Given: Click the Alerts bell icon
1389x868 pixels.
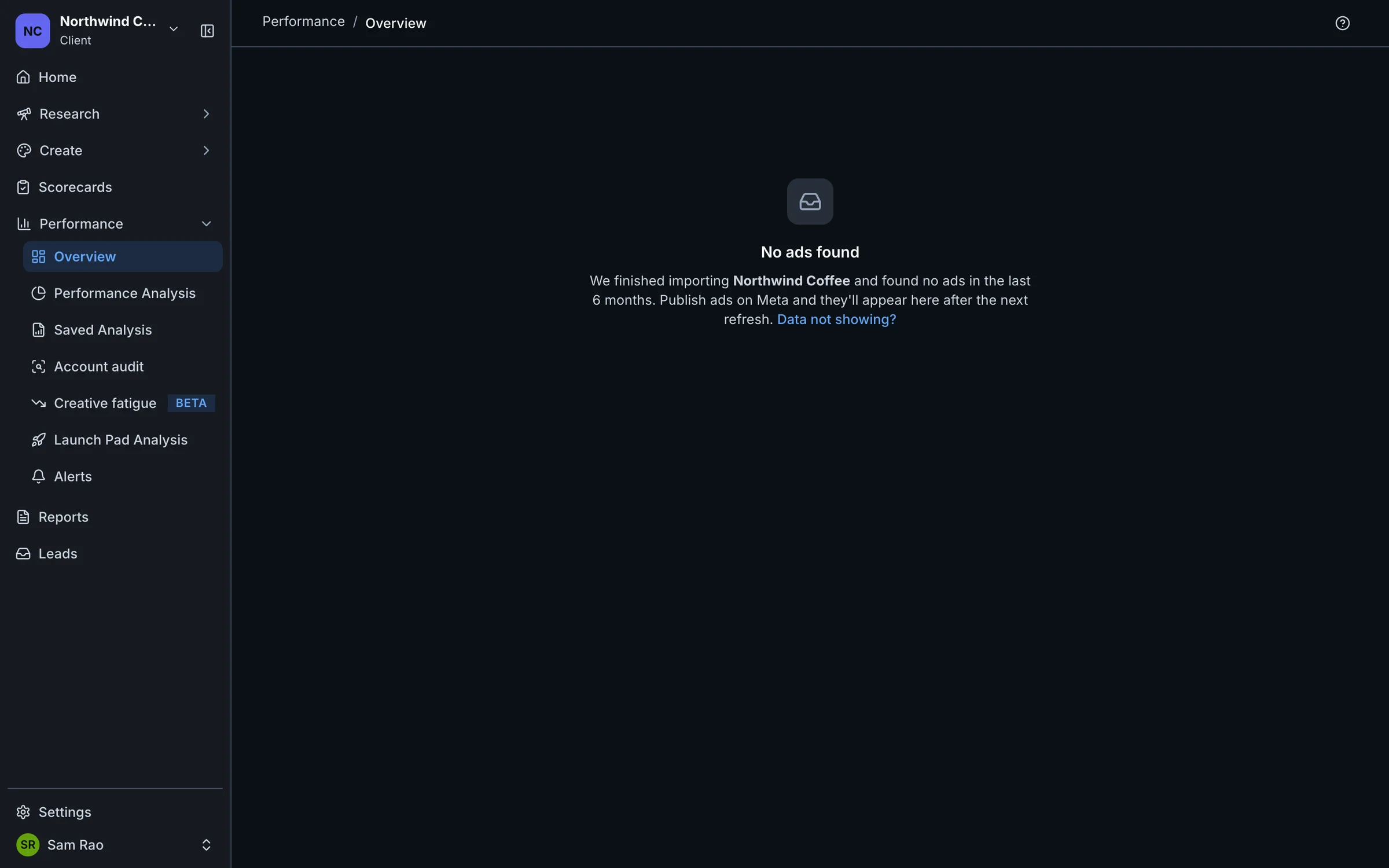Looking at the screenshot, I should pyautogui.click(x=38, y=476).
